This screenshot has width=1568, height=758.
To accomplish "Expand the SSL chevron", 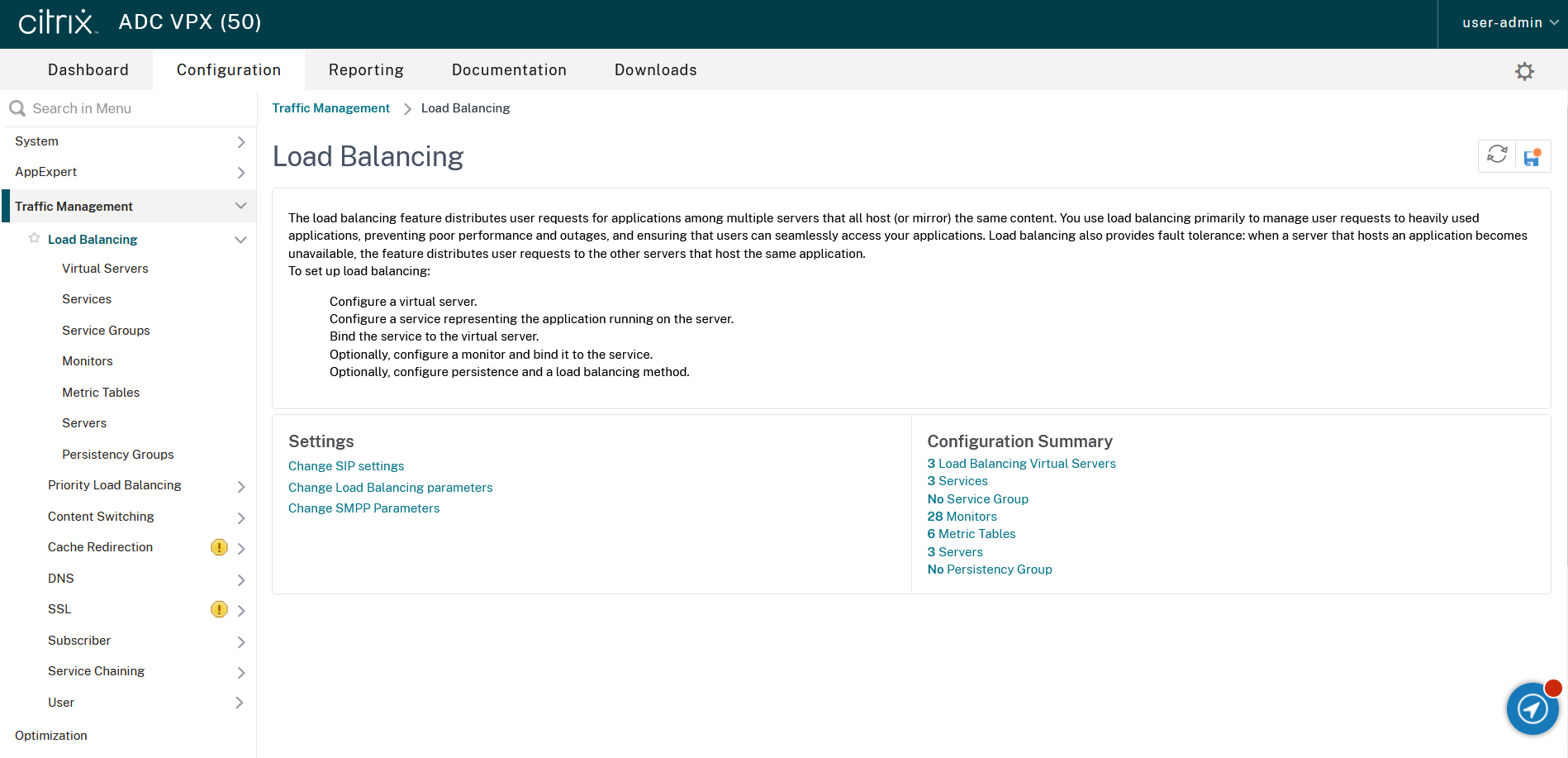I will pyautogui.click(x=240, y=610).
